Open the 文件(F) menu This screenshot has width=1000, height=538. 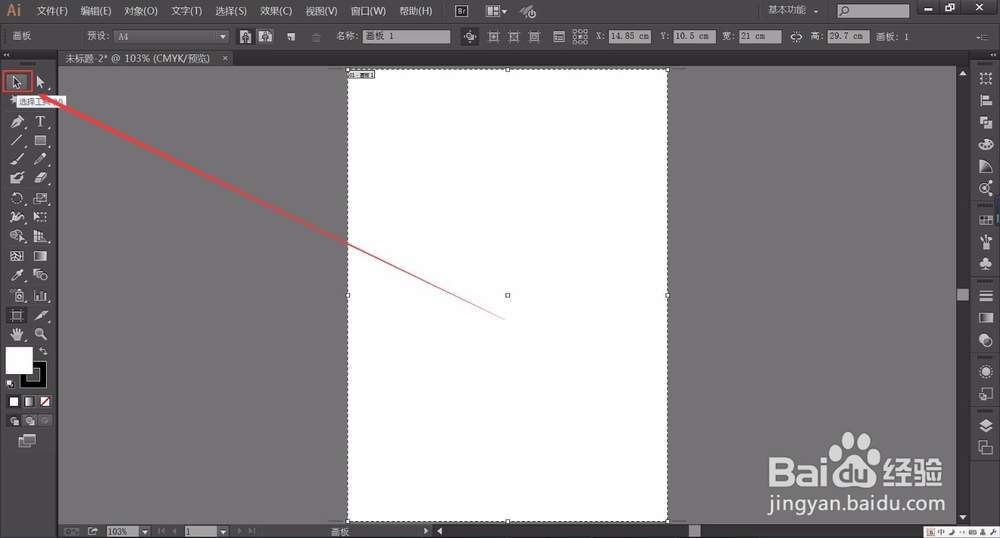click(x=52, y=11)
